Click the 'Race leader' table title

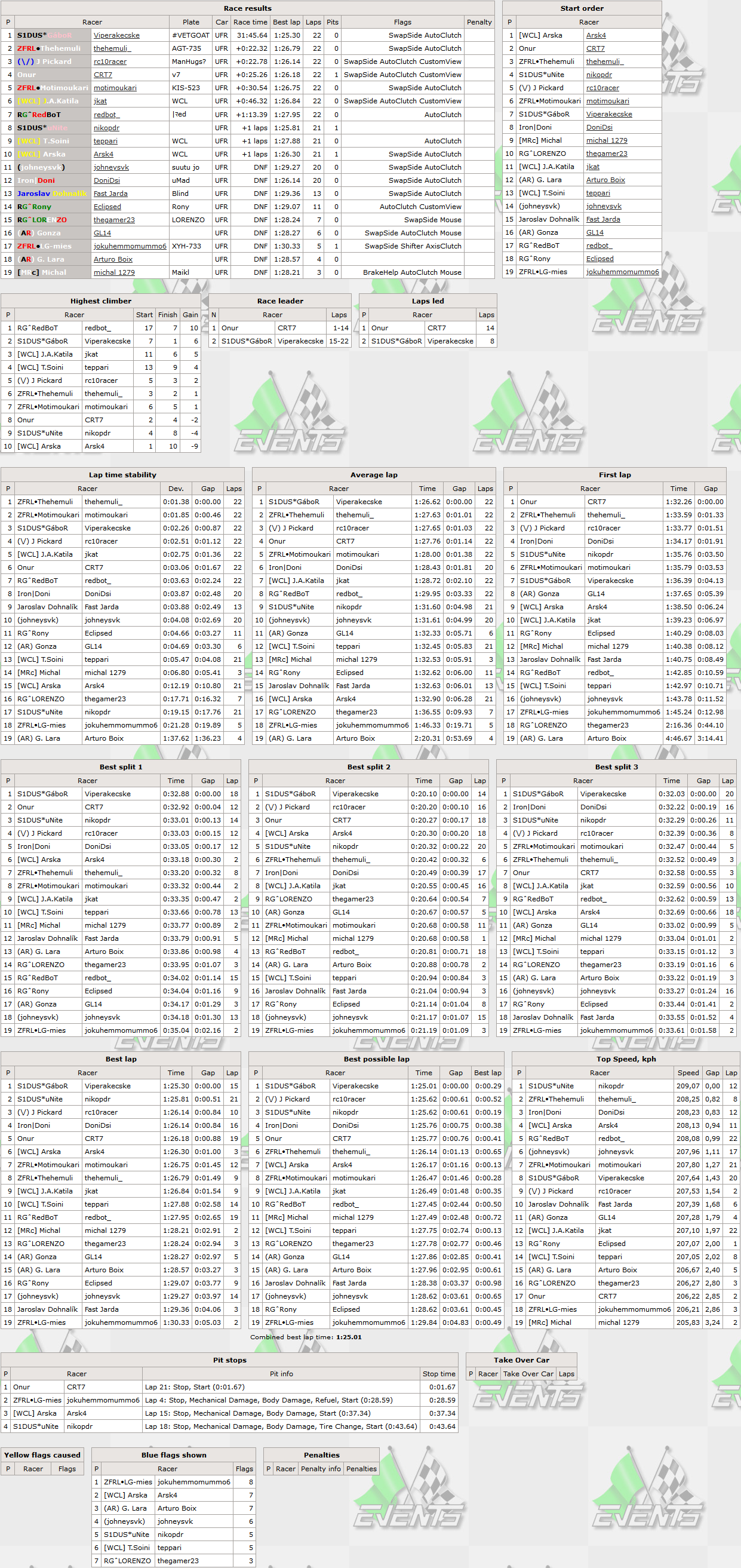click(x=280, y=301)
